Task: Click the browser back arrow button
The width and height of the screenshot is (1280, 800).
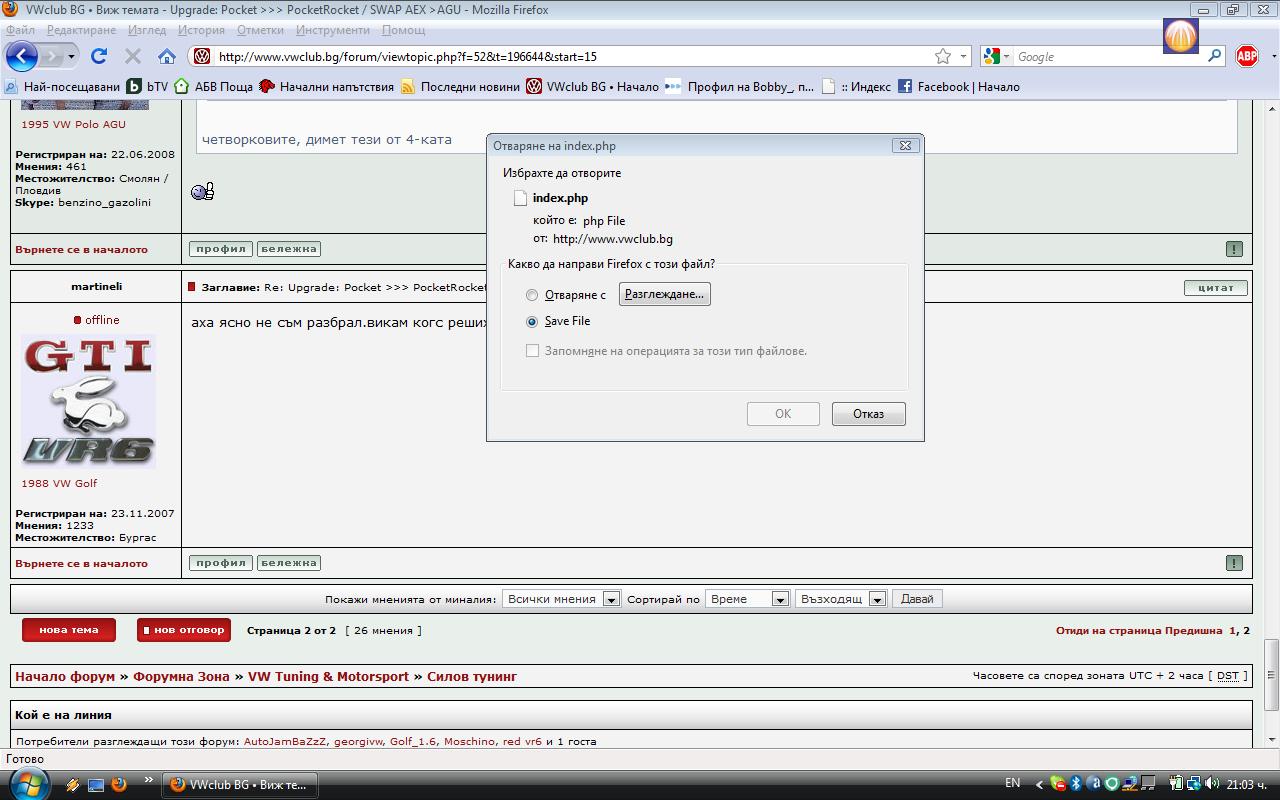Action: [x=22, y=56]
